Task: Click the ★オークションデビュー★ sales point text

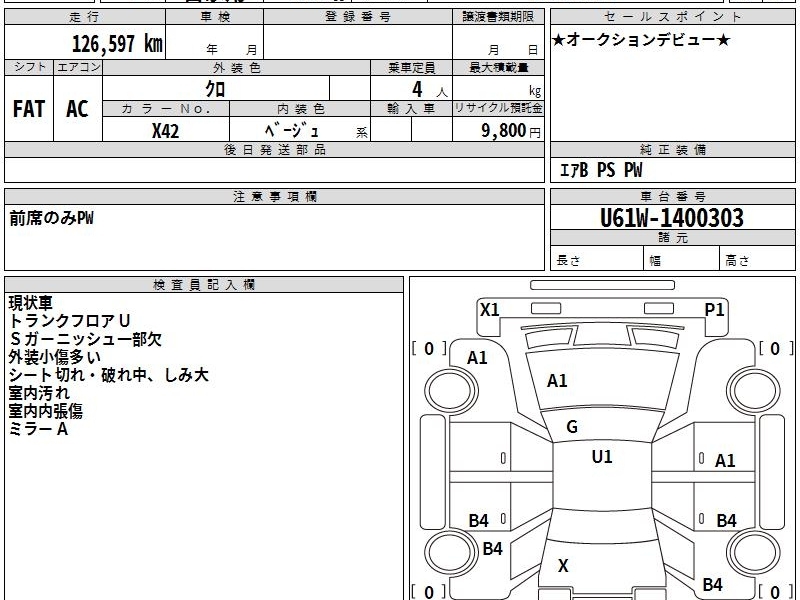Action: point(641,39)
